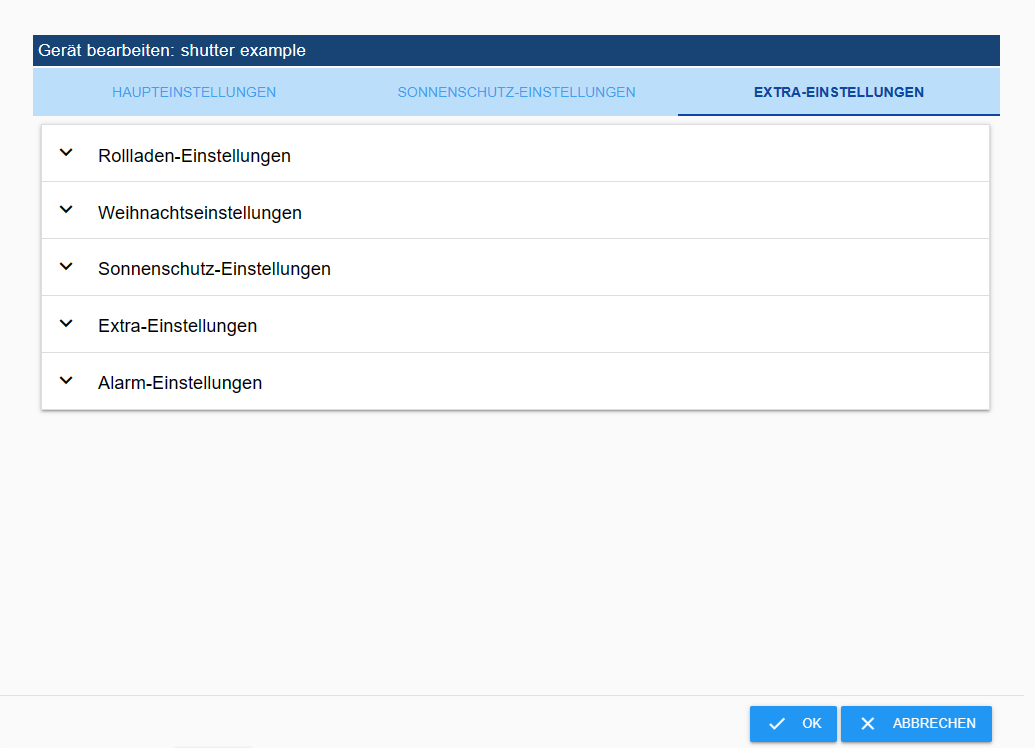The width and height of the screenshot is (1035, 748).
Task: Open the Sonnenschutz-Einstellungen accordion section title
Action: tap(214, 269)
